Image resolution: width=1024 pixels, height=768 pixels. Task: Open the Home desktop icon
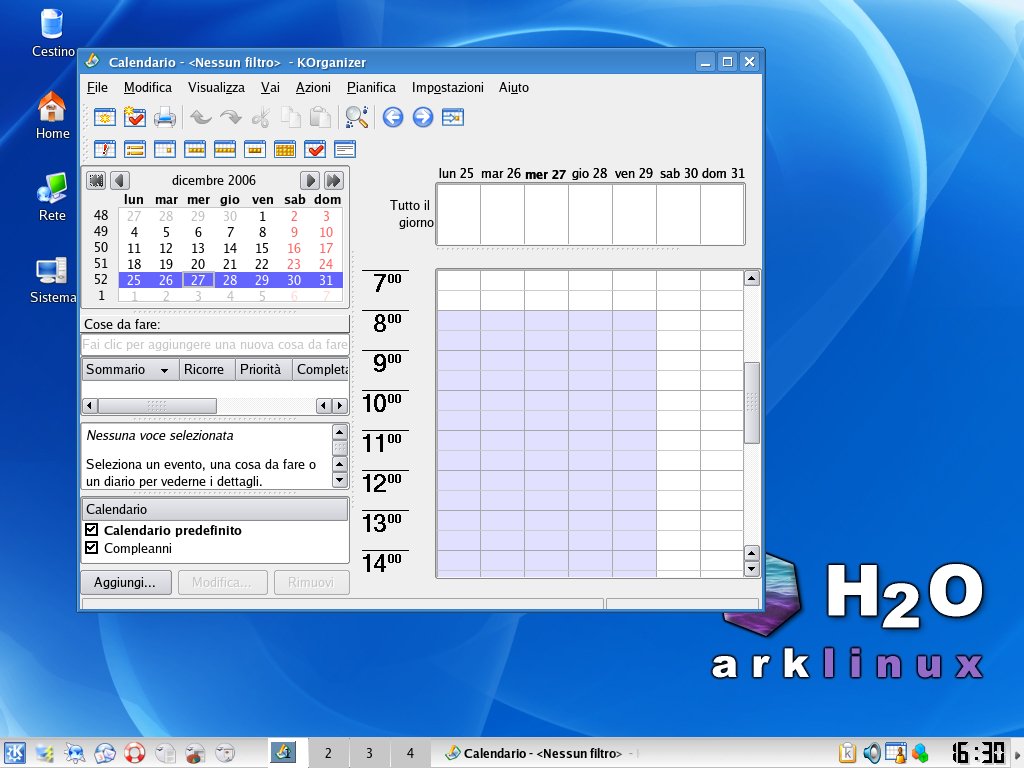52,116
